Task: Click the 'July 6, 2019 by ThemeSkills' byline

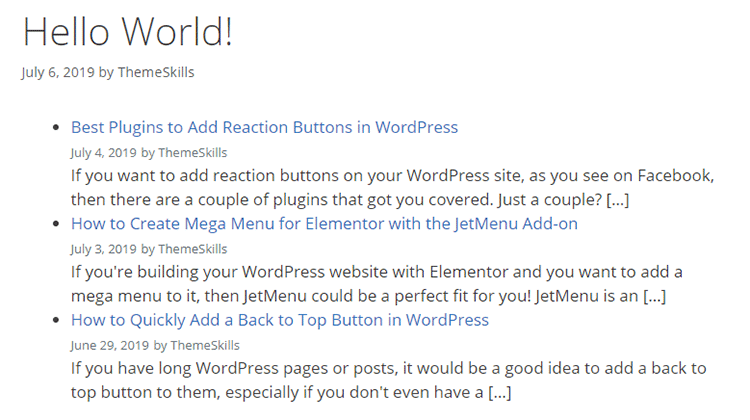Action: 108,72
